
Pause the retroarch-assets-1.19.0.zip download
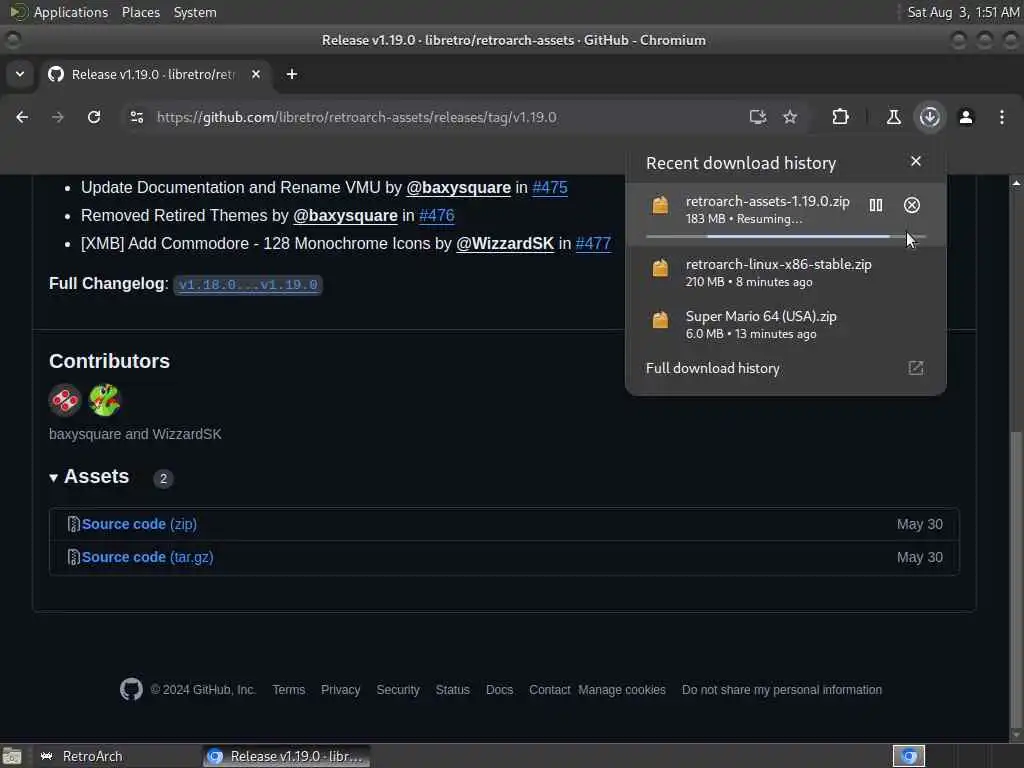[x=876, y=205]
